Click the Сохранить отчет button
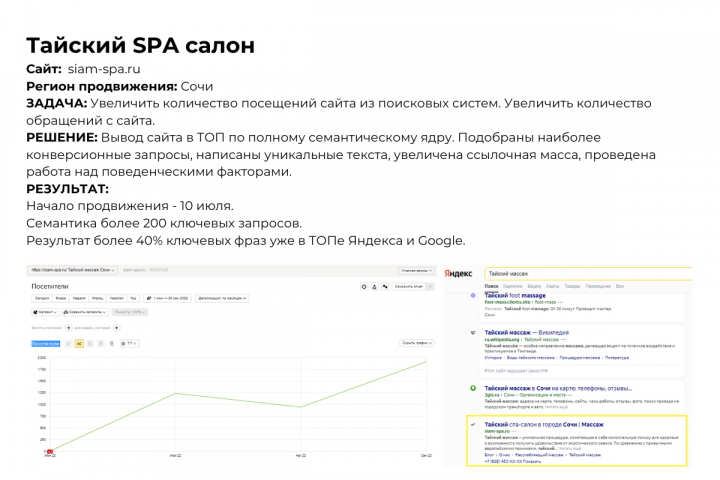The image size is (720, 480). coord(409,287)
